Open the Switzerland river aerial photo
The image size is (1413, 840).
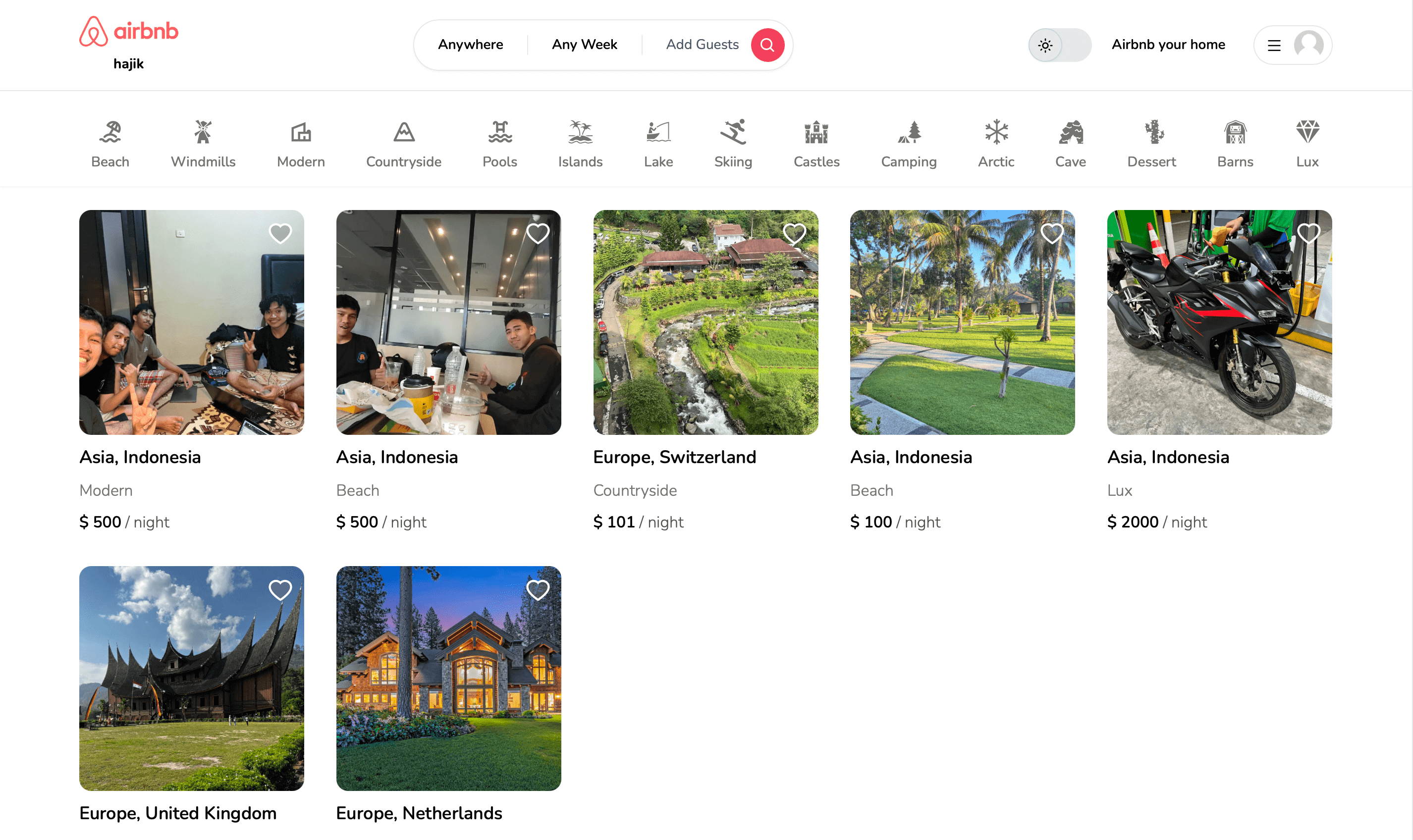[706, 322]
